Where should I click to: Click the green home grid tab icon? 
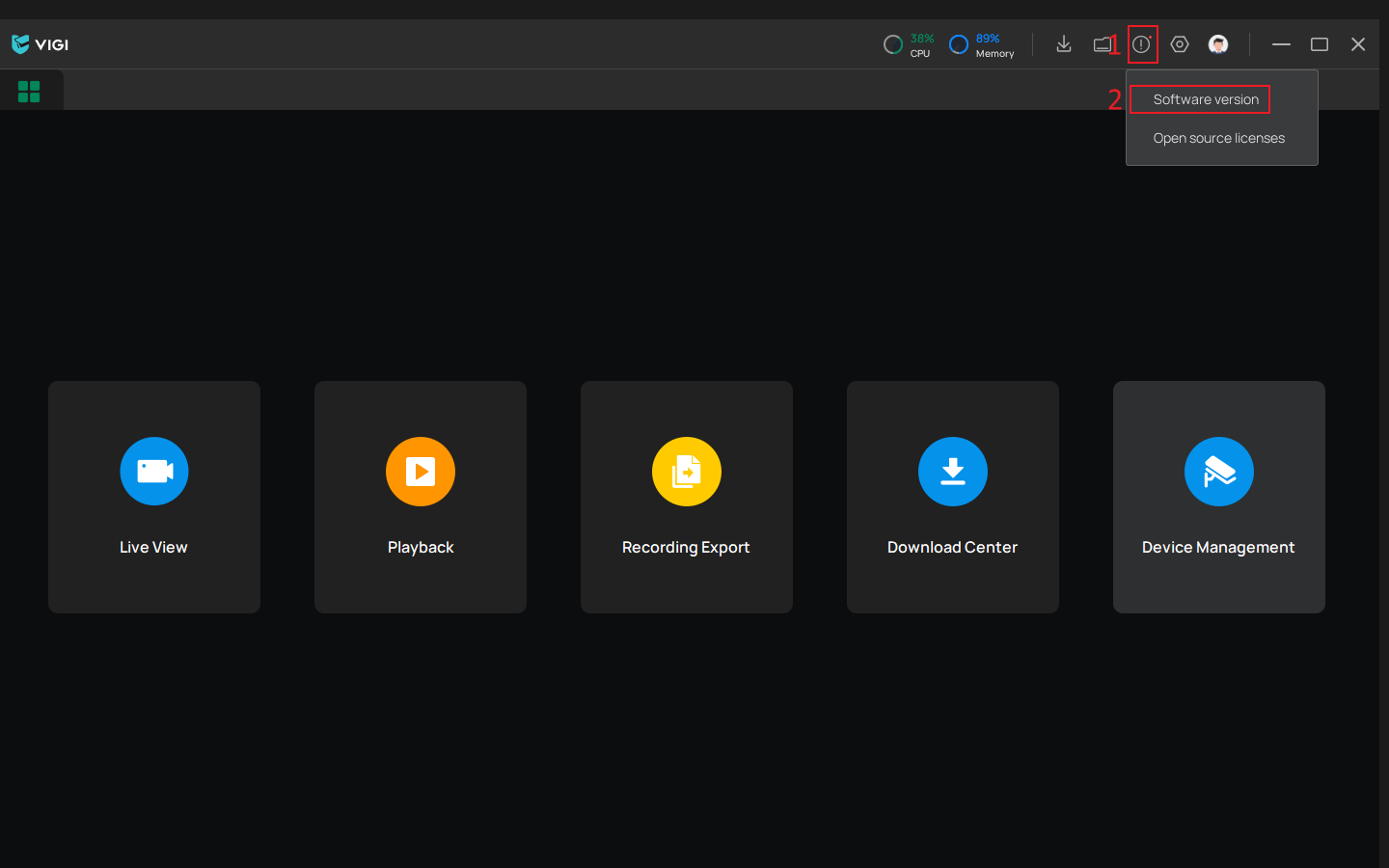[x=29, y=92]
